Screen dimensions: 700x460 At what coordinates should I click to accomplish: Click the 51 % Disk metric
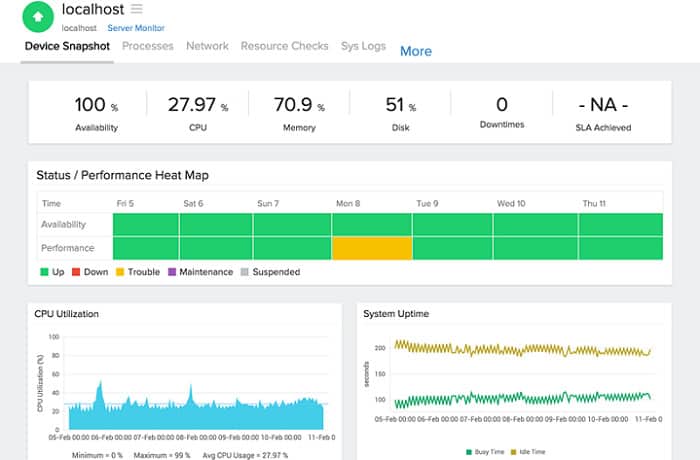pyautogui.click(x=400, y=113)
